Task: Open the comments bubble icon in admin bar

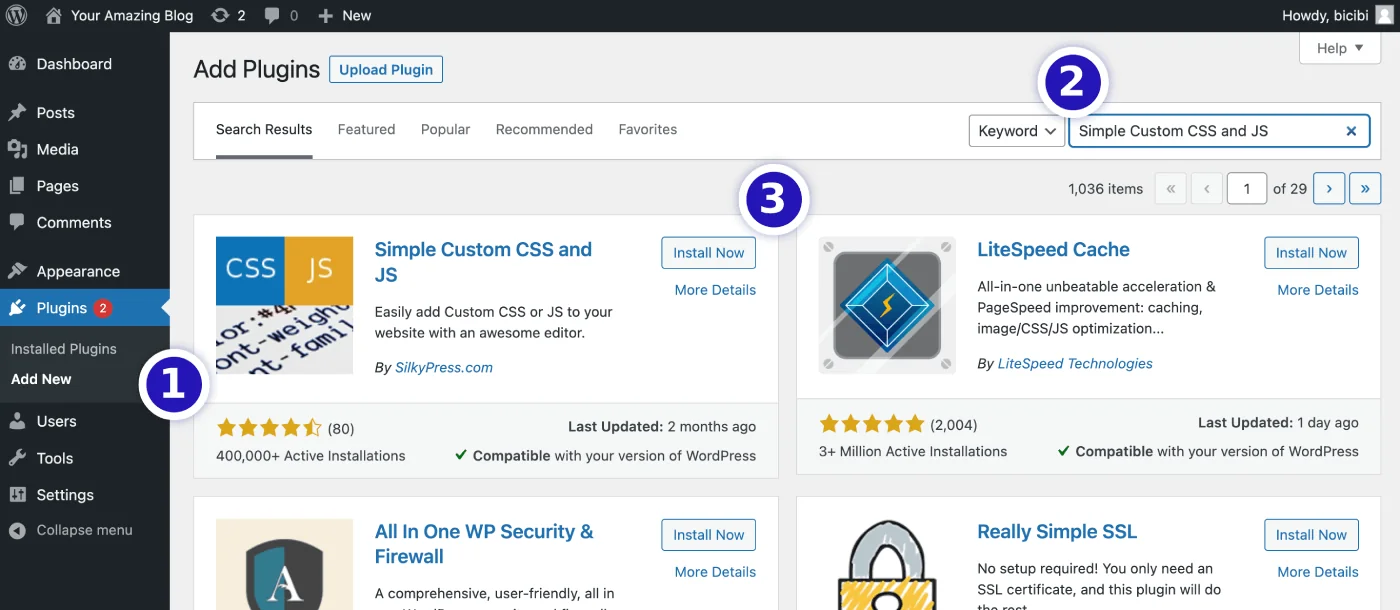Action: click(x=272, y=15)
